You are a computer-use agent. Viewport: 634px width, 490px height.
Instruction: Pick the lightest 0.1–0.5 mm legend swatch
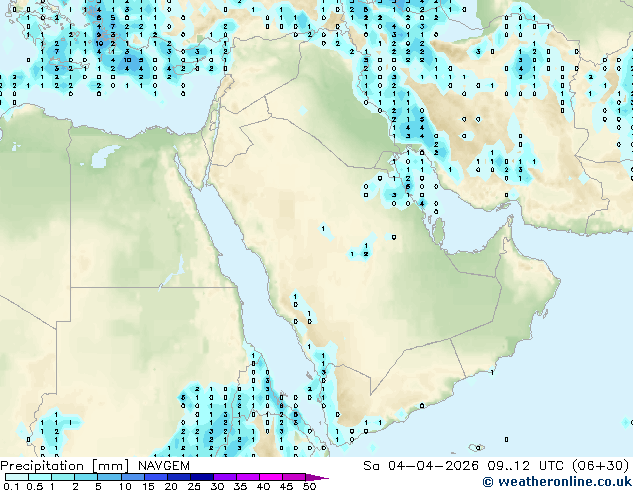[17, 477]
